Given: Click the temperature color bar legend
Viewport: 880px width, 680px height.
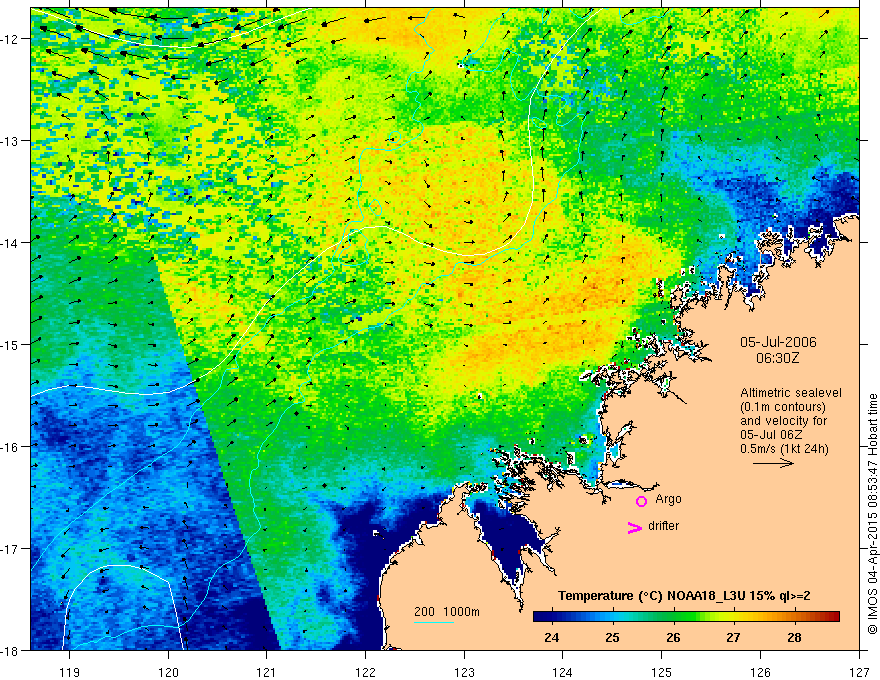Looking at the screenshot, I should coord(686,617).
